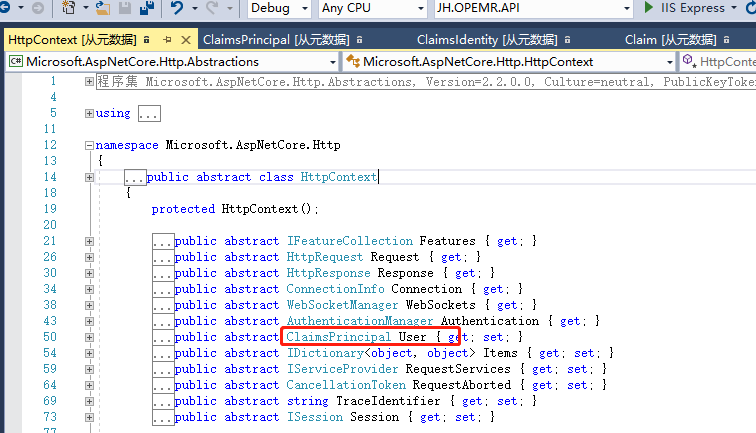756x433 pixels.
Task: Click the Undo arrow icon
Action: tap(177, 8)
